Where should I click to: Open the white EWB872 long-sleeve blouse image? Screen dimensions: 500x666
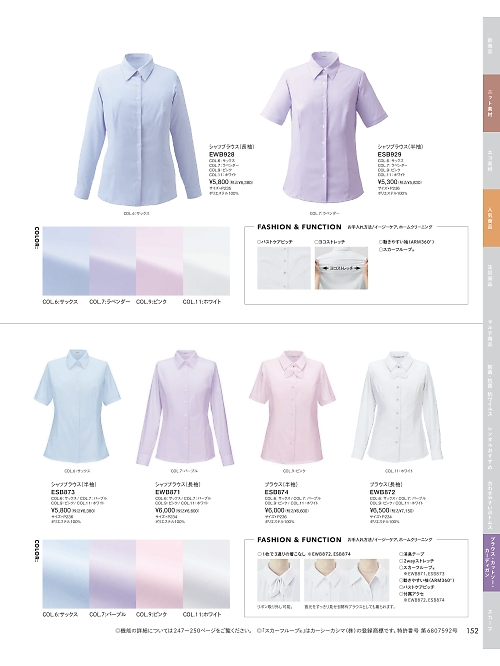(398, 408)
